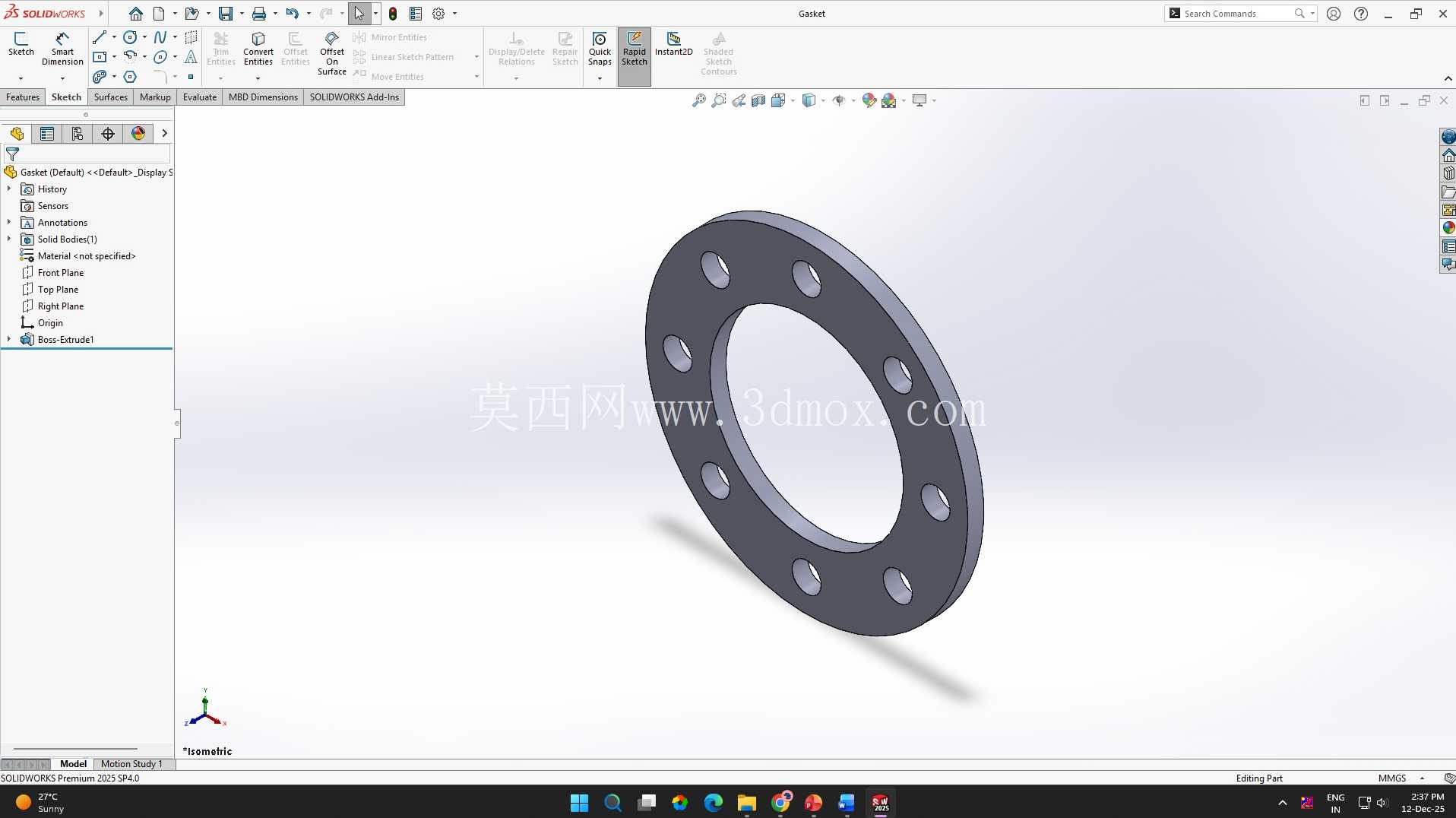Select the Front Plane tree item

click(x=61, y=273)
